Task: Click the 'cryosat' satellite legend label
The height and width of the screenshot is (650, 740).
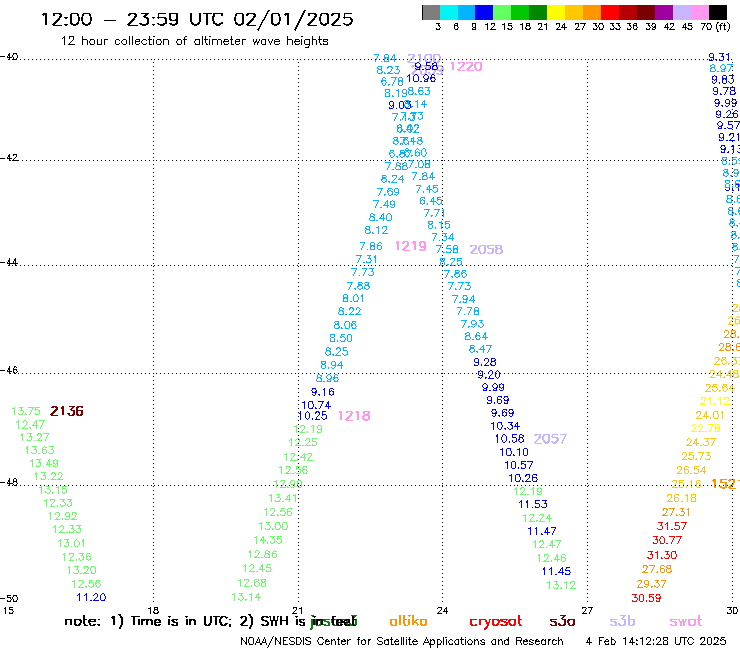Action: (496, 621)
